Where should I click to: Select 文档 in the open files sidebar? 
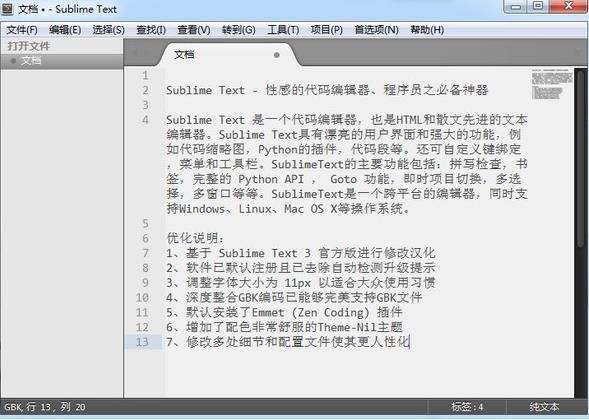62,61
